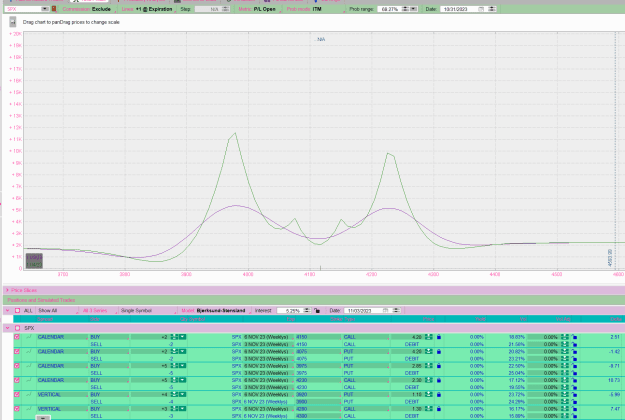625x420 pixels.
Task: Click the trade flag icon beside SPX symbol field
Action: point(54,9)
